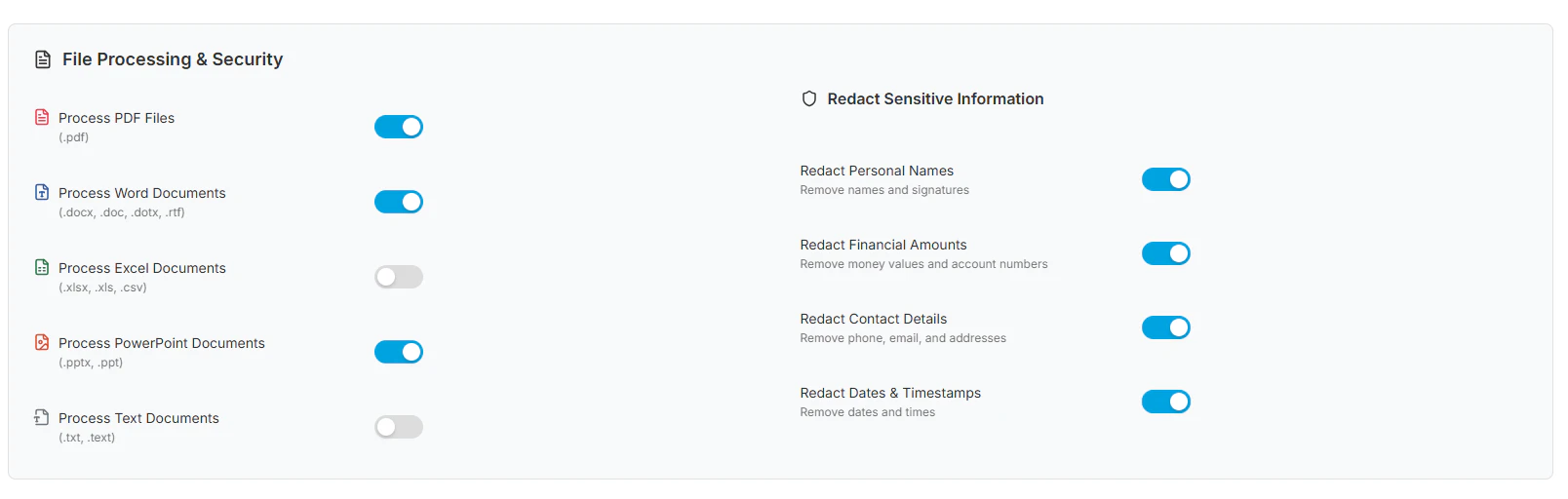Disable Process PowerPoint Documents switch
The image size is (1568, 499).
point(399,352)
